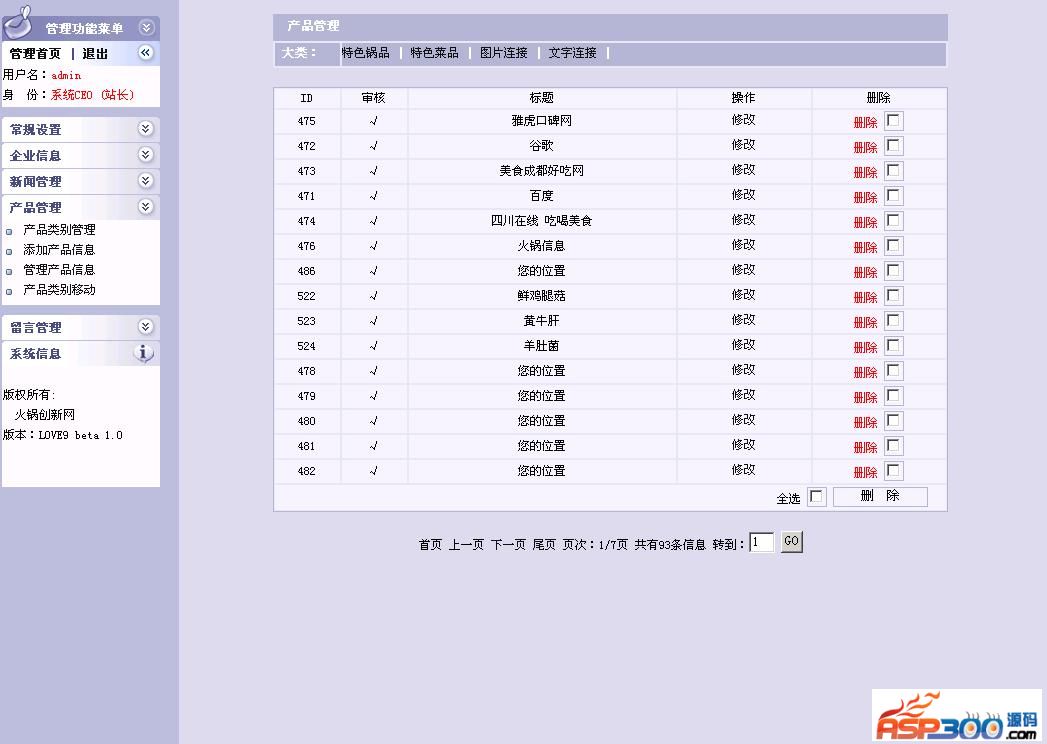Select the 特色菜品 category
The image size is (1047, 744).
click(435, 53)
